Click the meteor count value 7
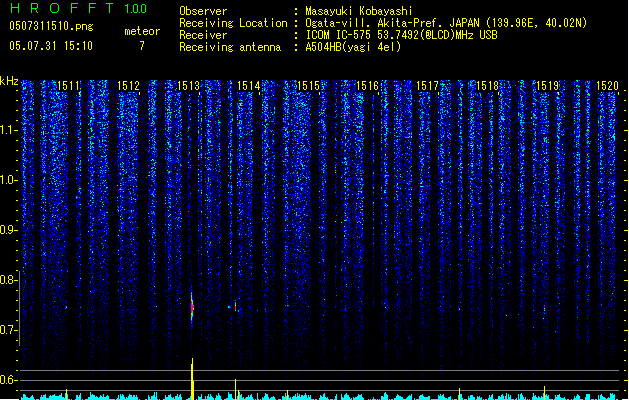This screenshot has width=629, height=400. [142, 46]
